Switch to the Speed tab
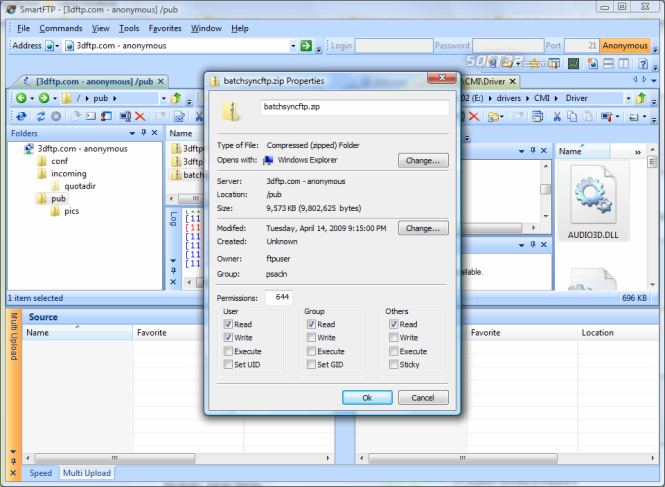Image resolution: width=665 pixels, height=487 pixels. pyautogui.click(x=41, y=473)
